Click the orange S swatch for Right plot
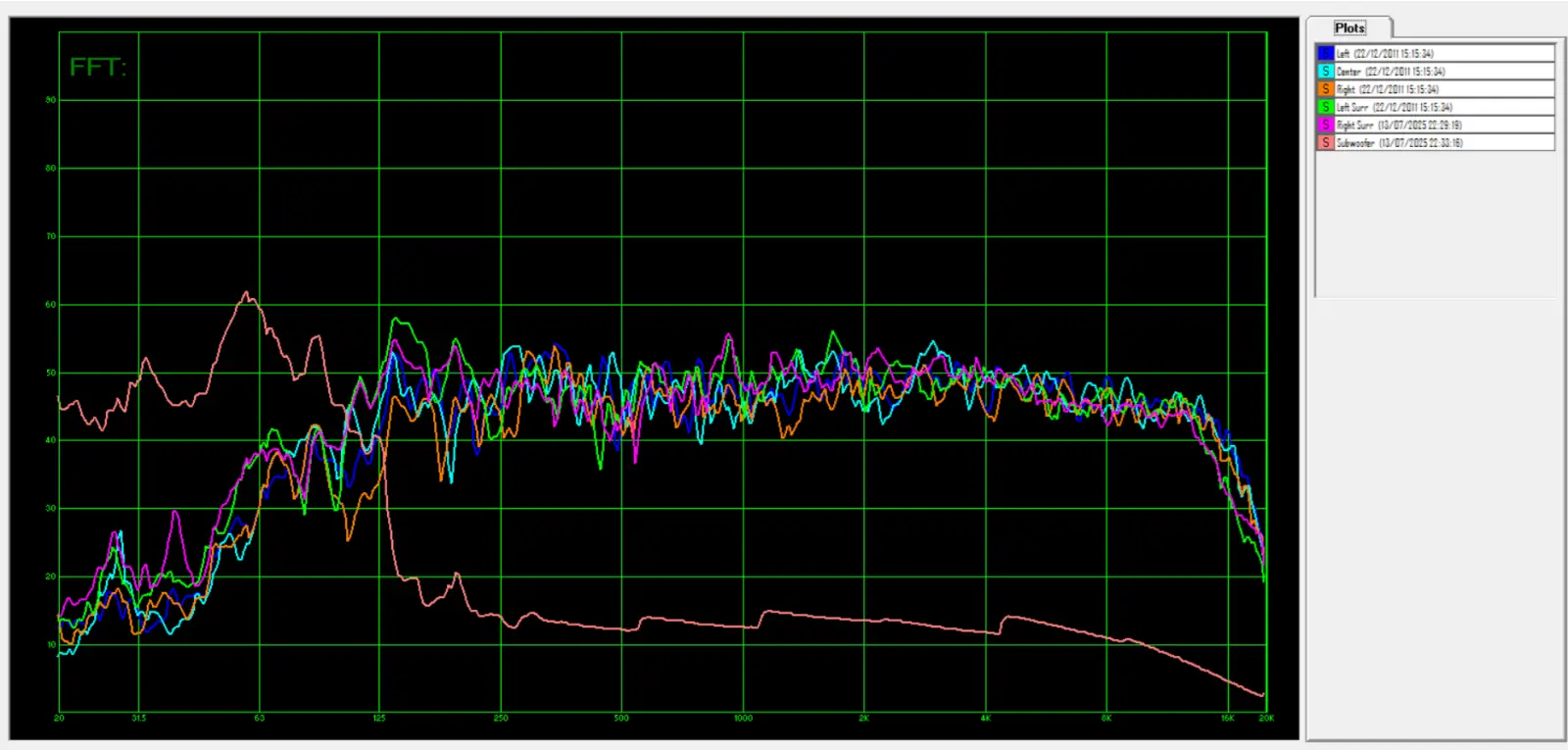This screenshot has height=750, width=1568. 1325,89
